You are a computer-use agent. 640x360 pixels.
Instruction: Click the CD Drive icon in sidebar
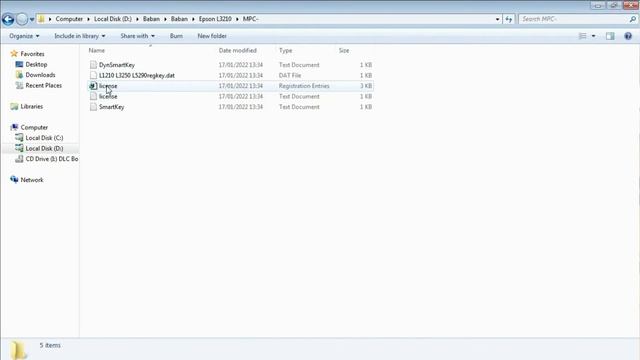point(19,159)
